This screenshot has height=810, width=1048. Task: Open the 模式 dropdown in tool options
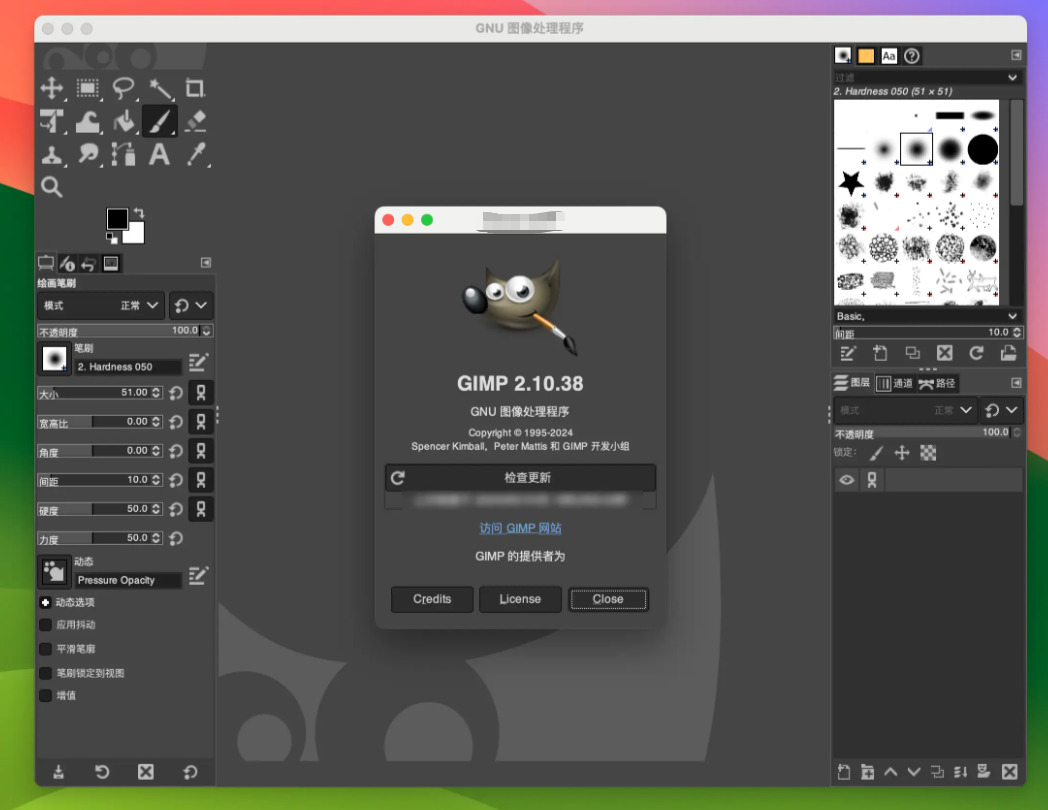pos(100,305)
